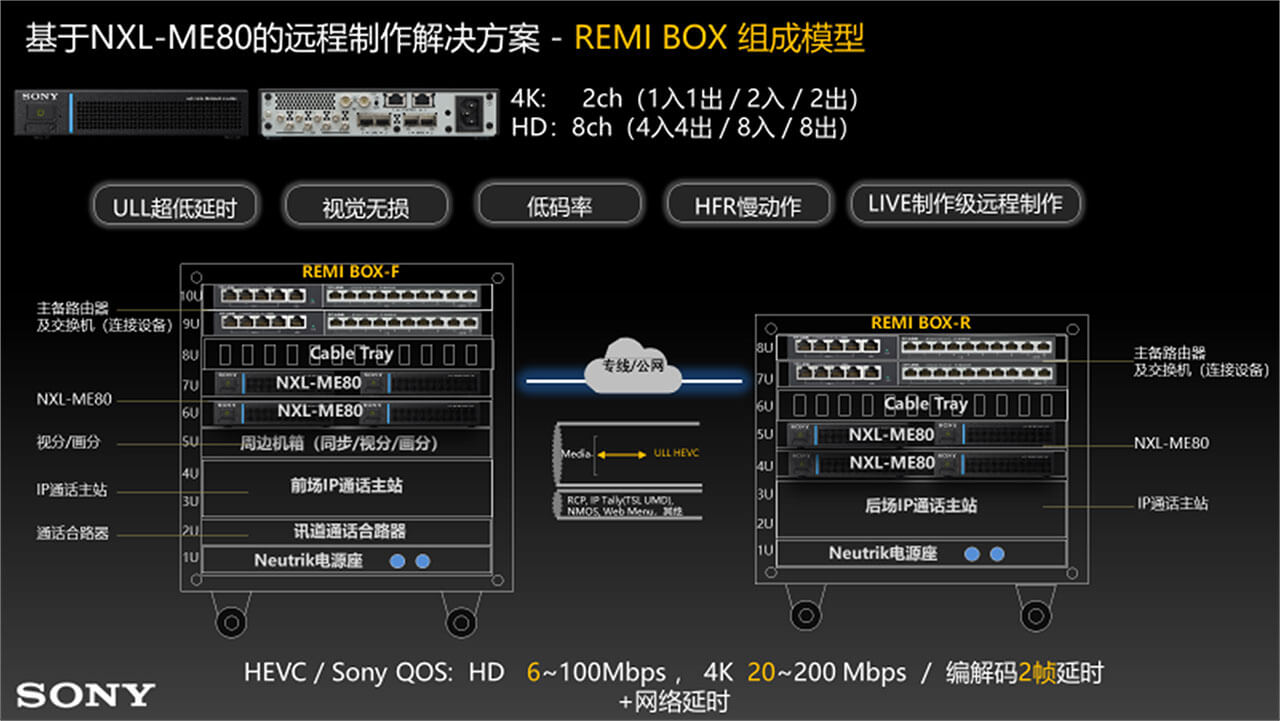Viewport: 1280px width, 721px height.
Task: Click Neutrik电源座 in REMI BOX-R
Action: pyautogui.click(x=922, y=553)
